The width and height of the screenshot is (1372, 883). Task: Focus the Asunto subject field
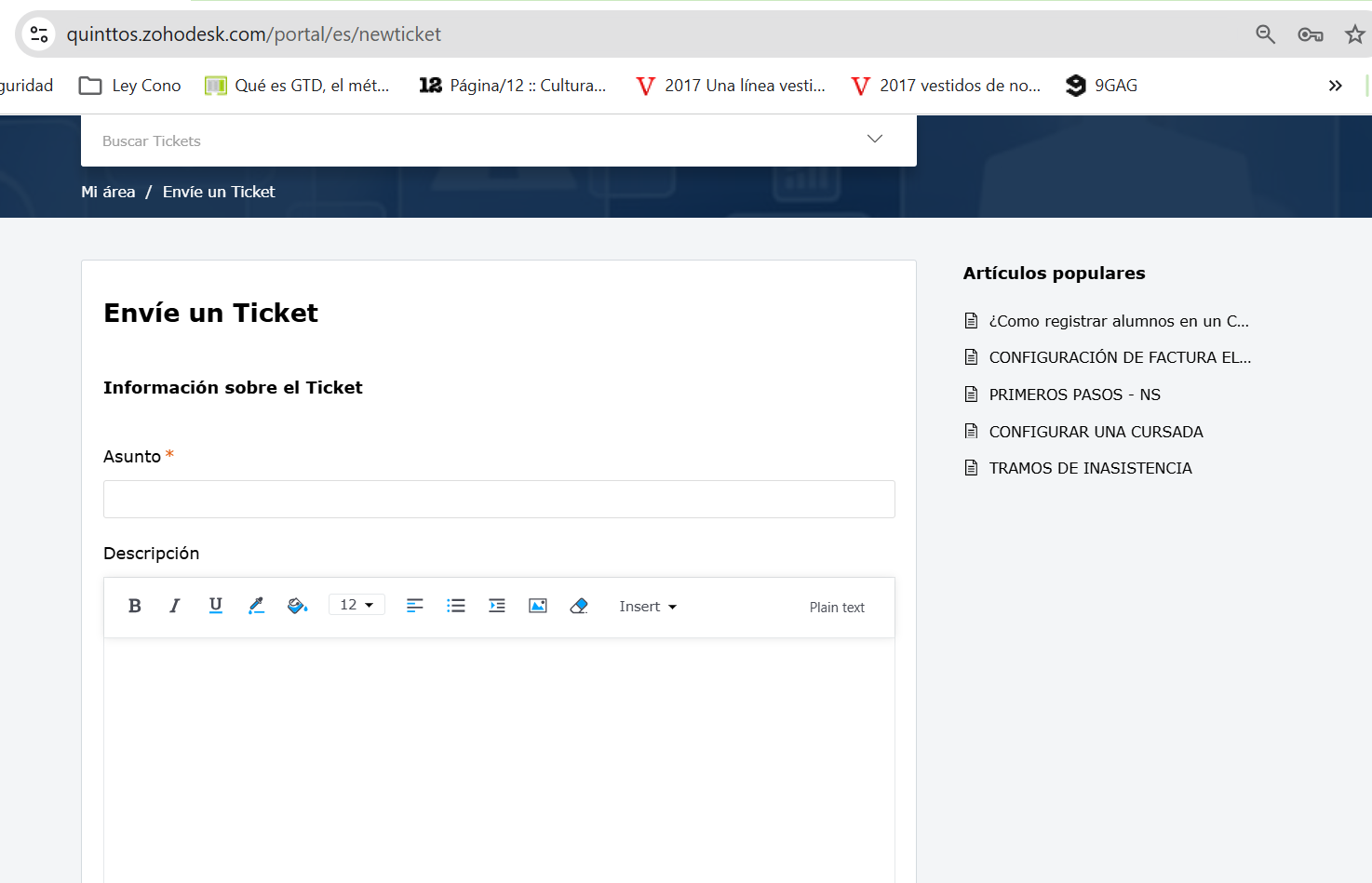coord(499,499)
